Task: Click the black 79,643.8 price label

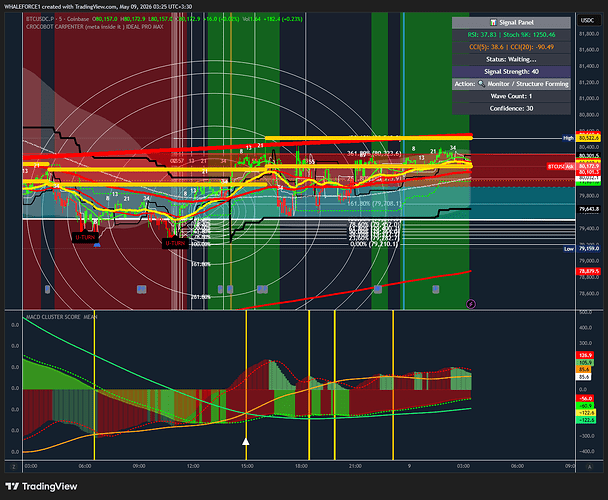Action: pyautogui.click(x=589, y=209)
